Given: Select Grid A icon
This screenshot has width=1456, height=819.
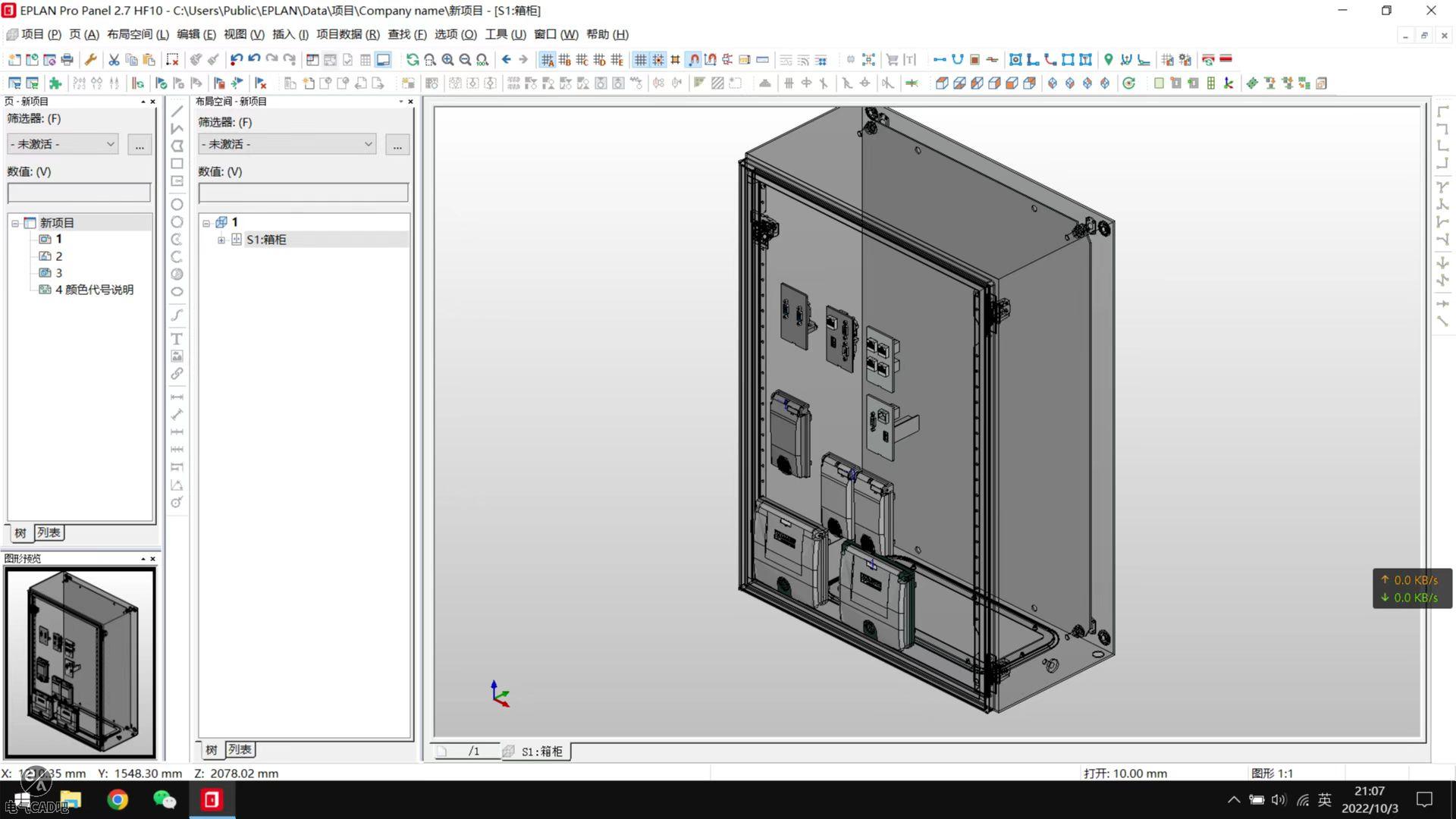Looking at the screenshot, I should 547,59.
